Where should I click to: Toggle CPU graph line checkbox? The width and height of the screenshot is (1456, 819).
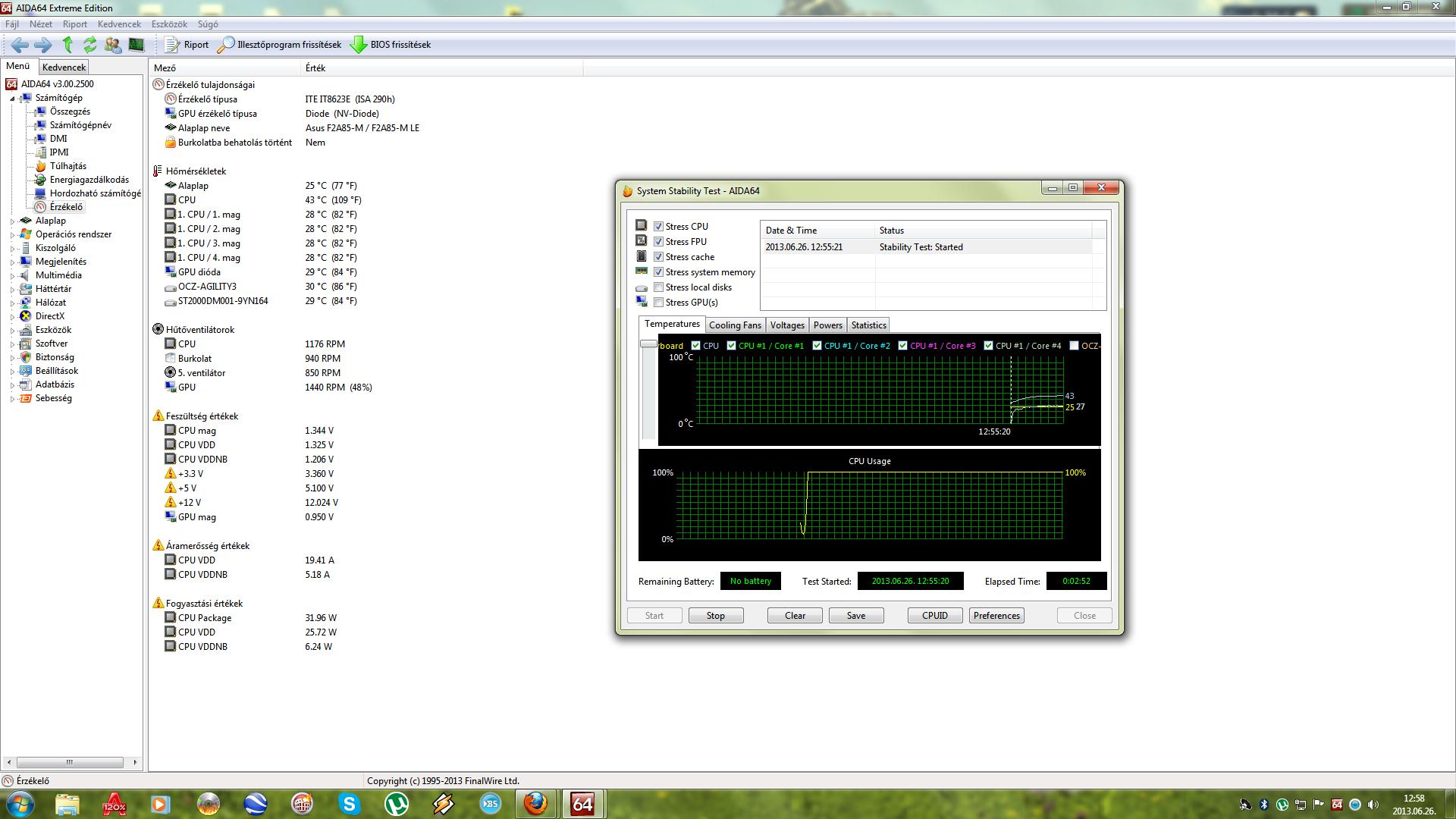point(695,346)
